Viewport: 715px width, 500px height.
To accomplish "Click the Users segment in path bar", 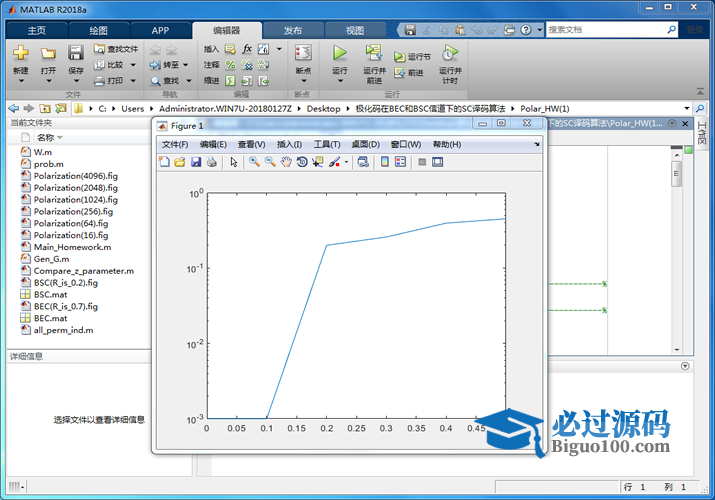I will tap(132, 108).
